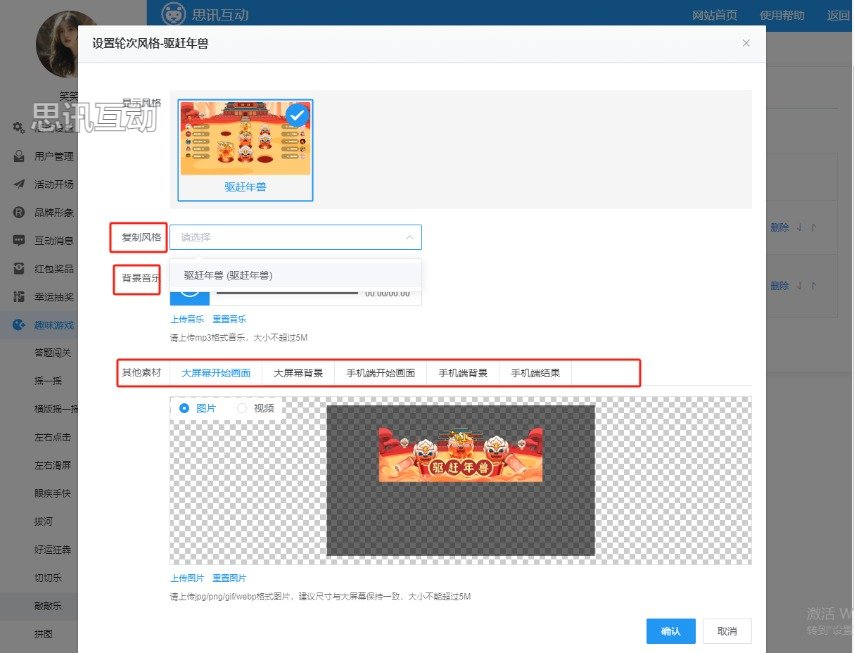Open the 好运狂奔 game in the sidebar
854x653 pixels.
[52, 550]
